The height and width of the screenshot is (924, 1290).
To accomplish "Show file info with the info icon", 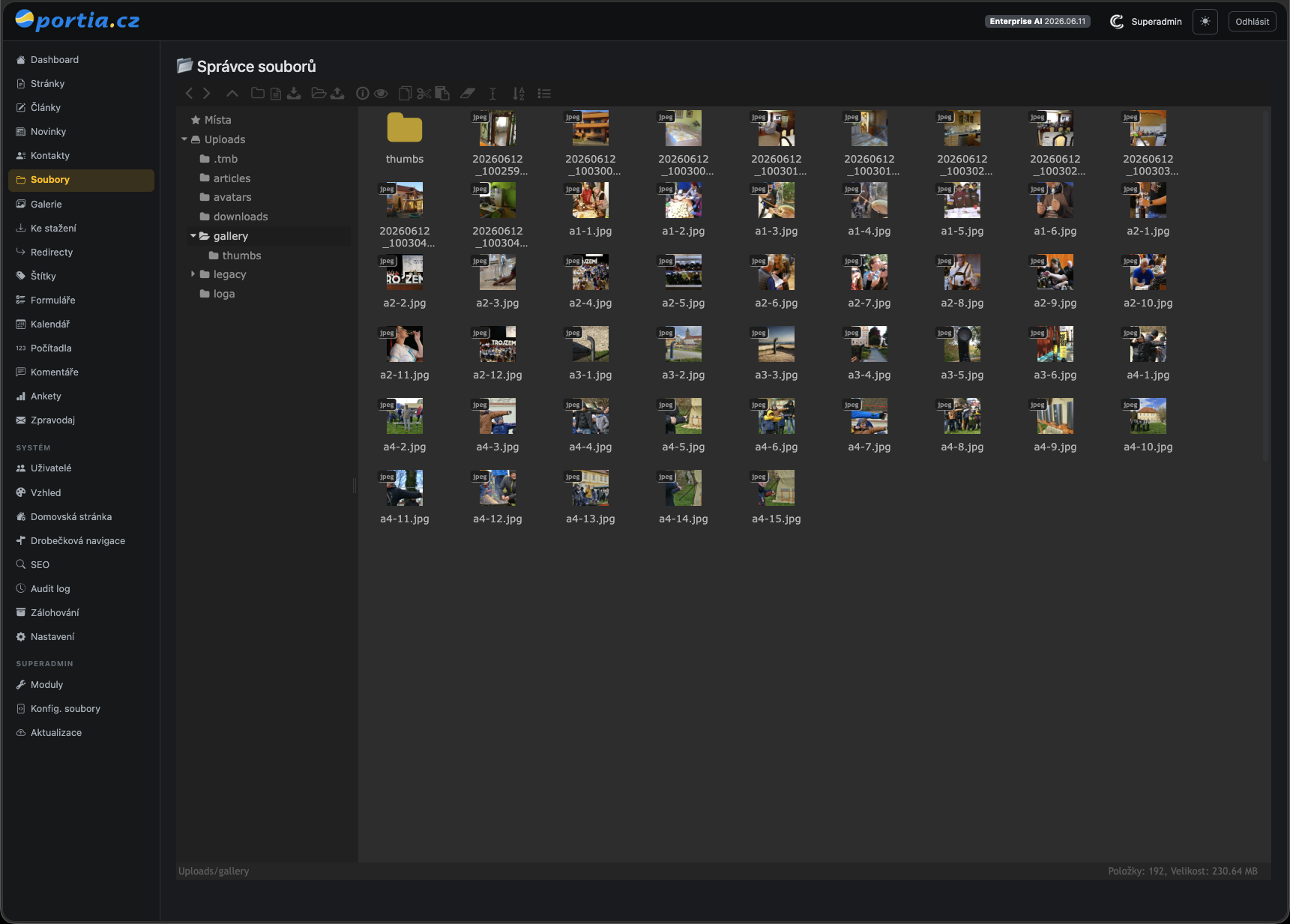I will tap(363, 94).
